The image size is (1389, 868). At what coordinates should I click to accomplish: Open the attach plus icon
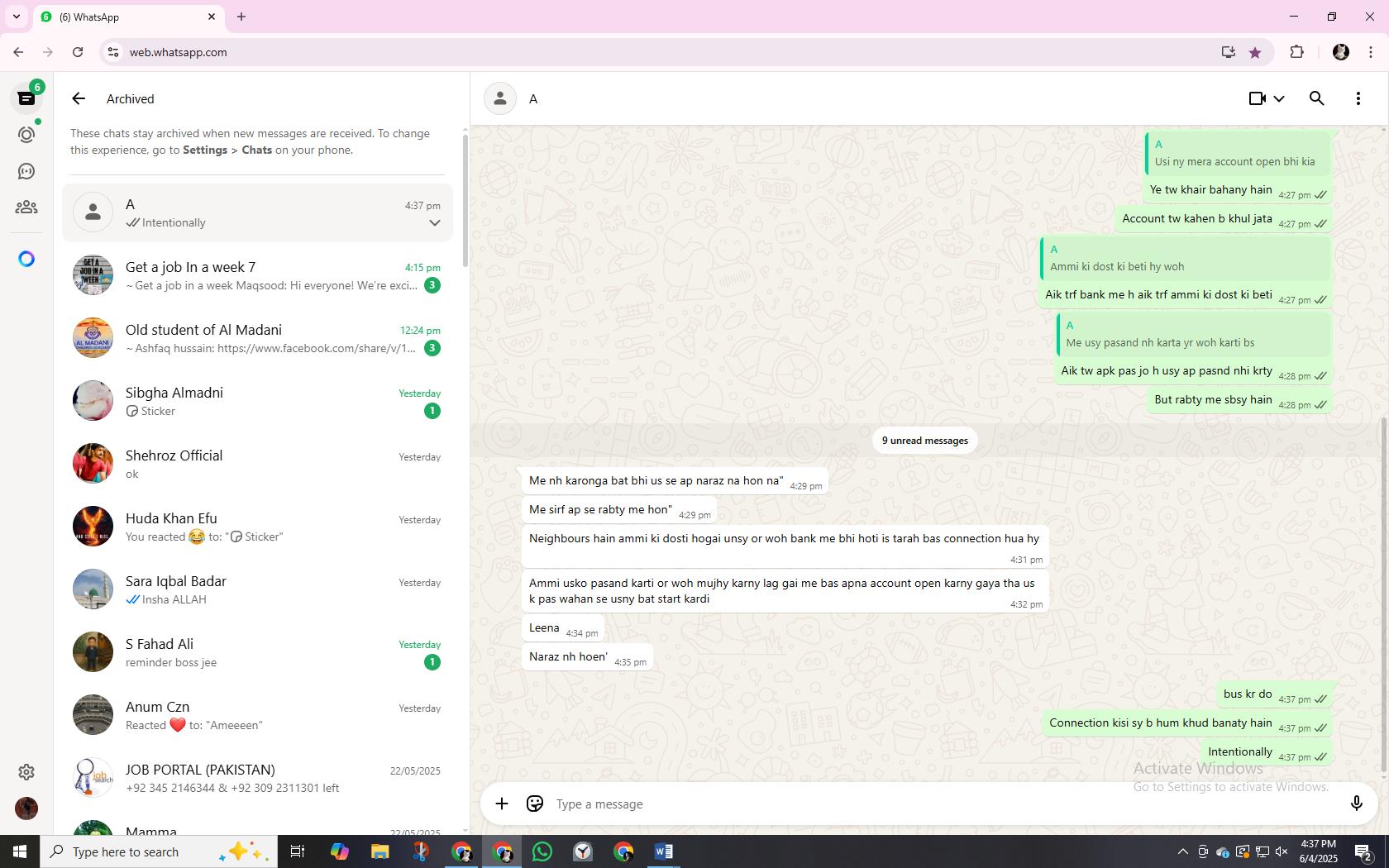[x=502, y=804]
